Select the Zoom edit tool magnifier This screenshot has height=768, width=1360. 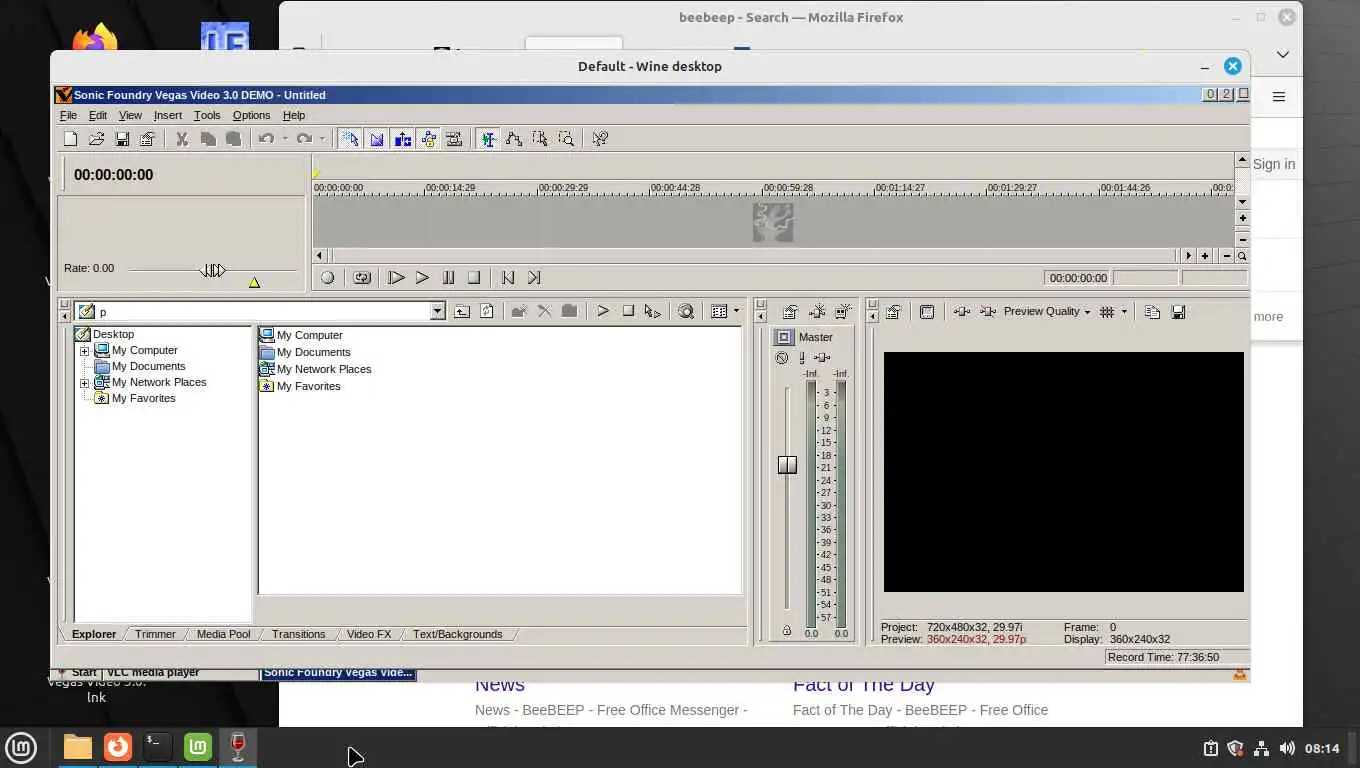click(x=566, y=139)
